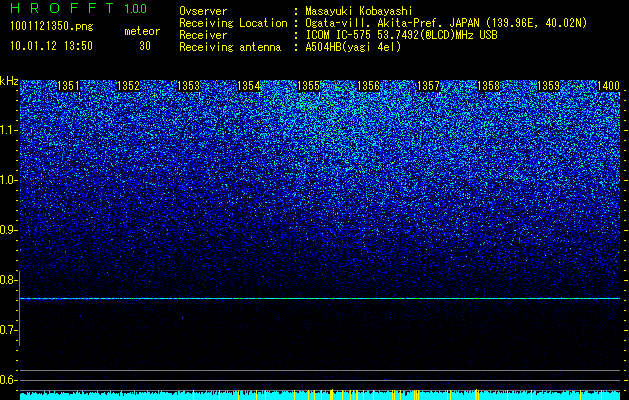Click the bright horizontal carrier line

point(320,298)
